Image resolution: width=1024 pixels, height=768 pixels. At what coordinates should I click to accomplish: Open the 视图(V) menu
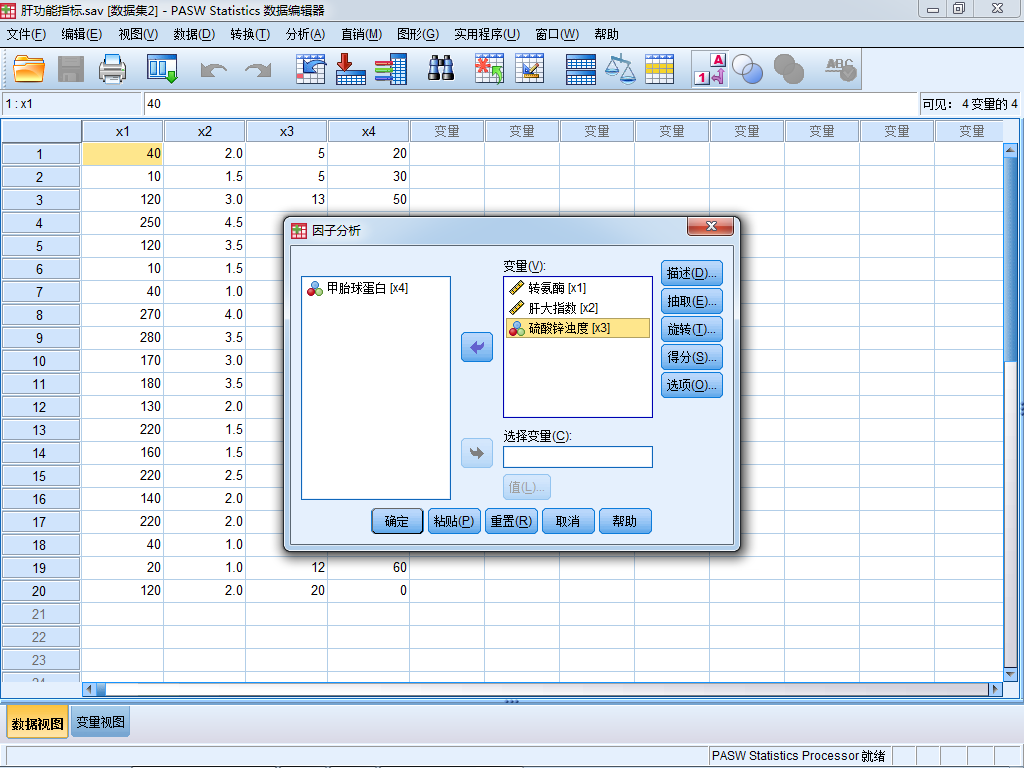coord(138,35)
